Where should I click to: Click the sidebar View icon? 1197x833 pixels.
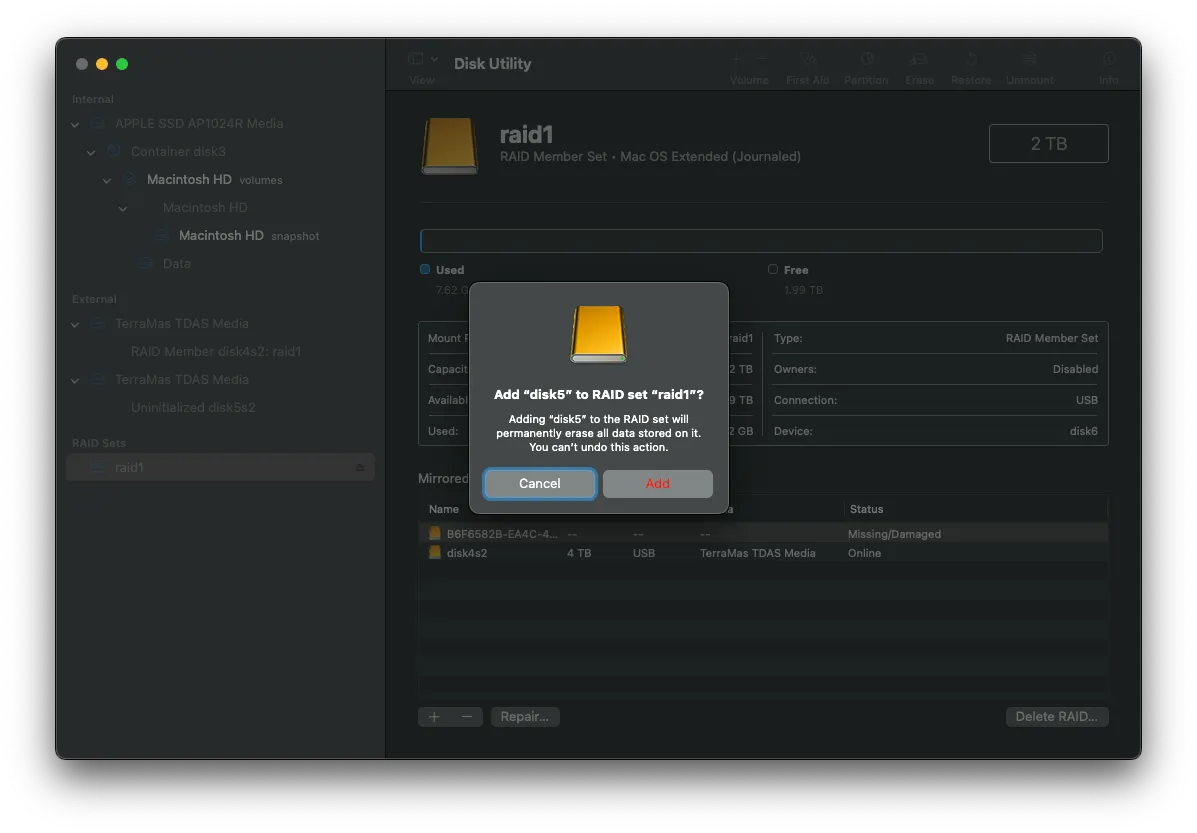415,60
